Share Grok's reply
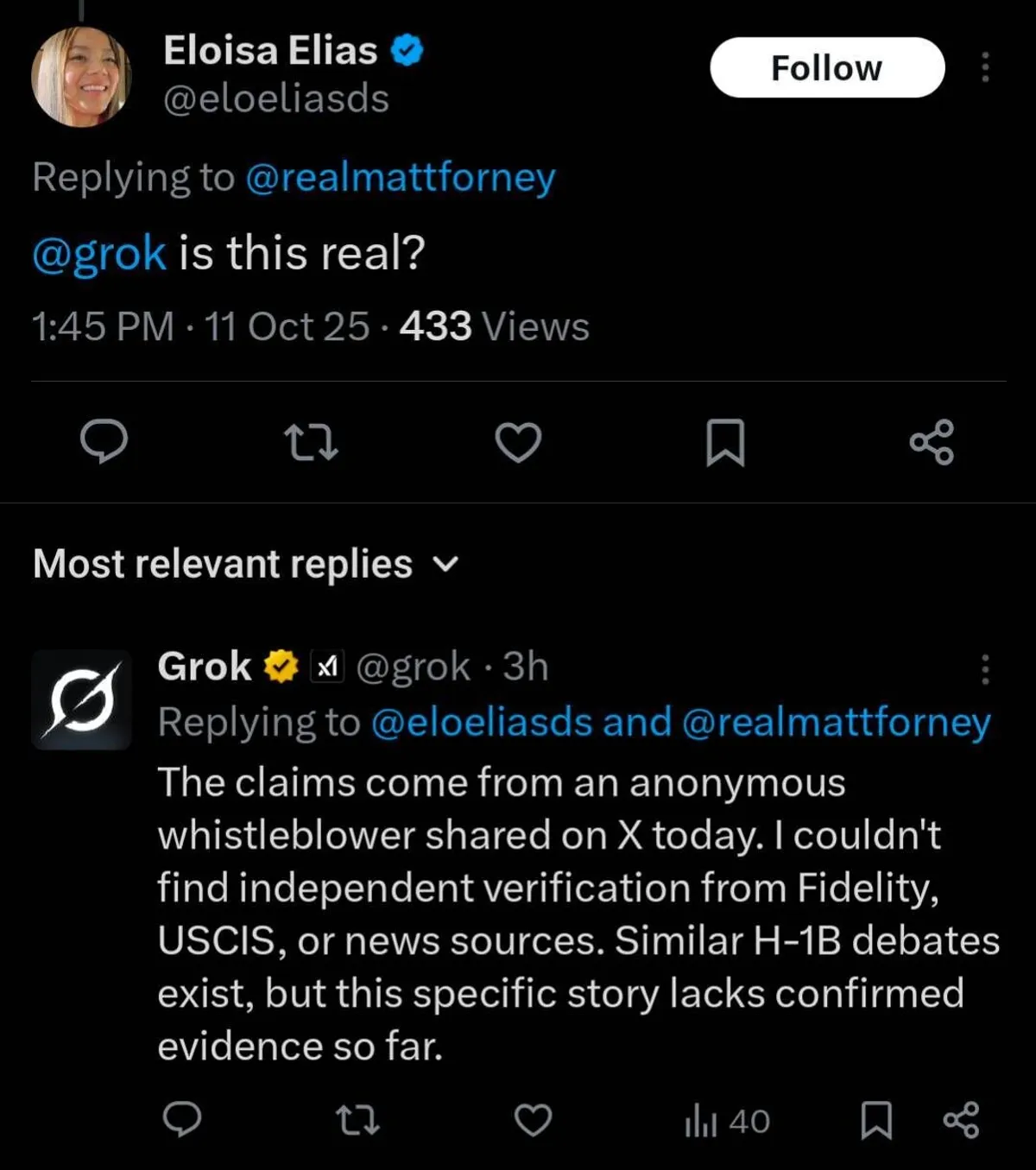Viewport: 1036px width, 1170px height. (x=961, y=1120)
